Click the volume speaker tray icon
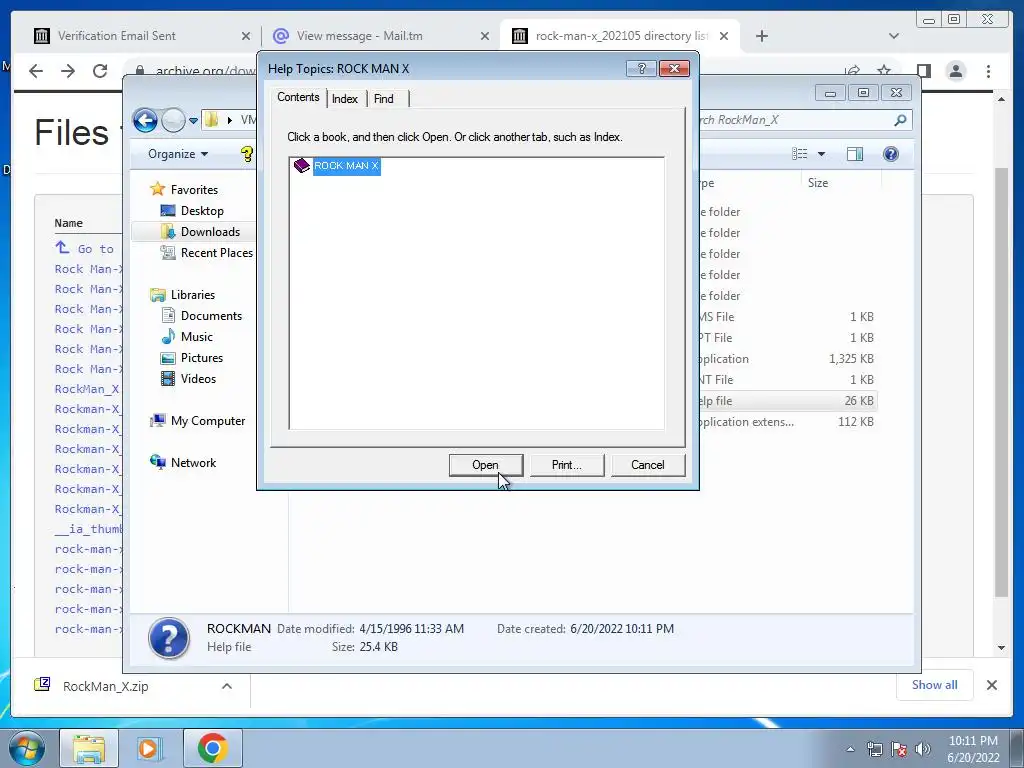 pyautogui.click(x=922, y=749)
